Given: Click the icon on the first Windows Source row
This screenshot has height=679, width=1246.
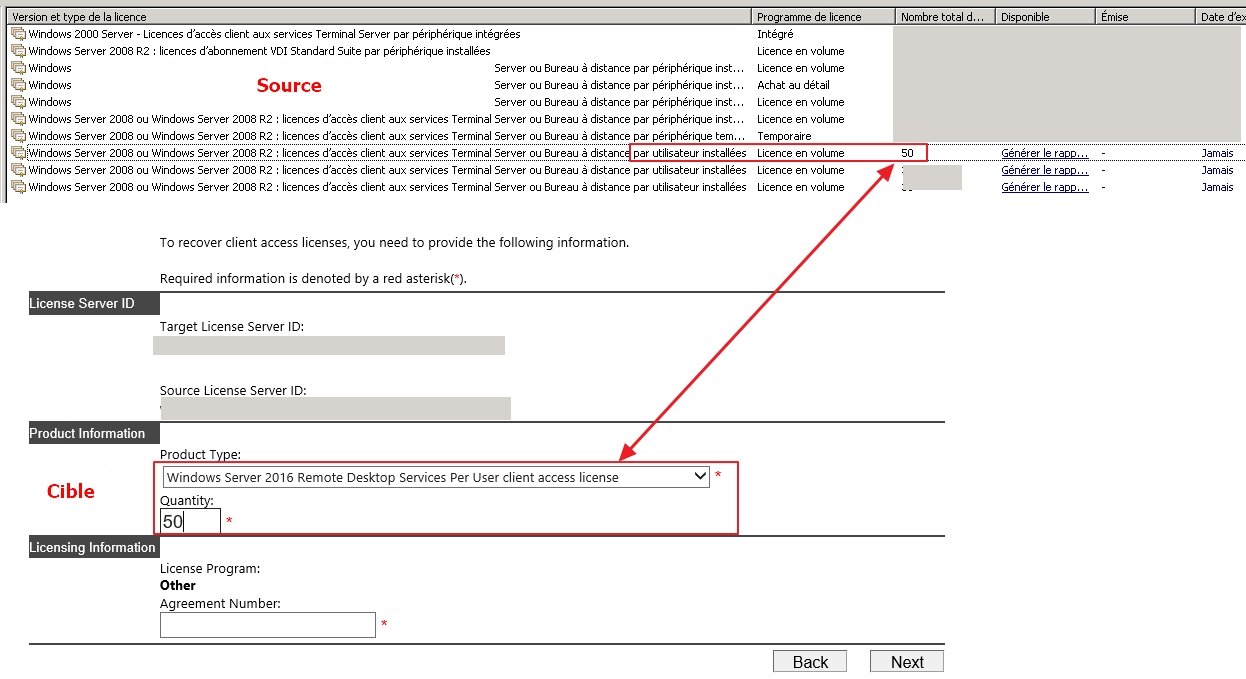Looking at the screenshot, I should [x=18, y=67].
